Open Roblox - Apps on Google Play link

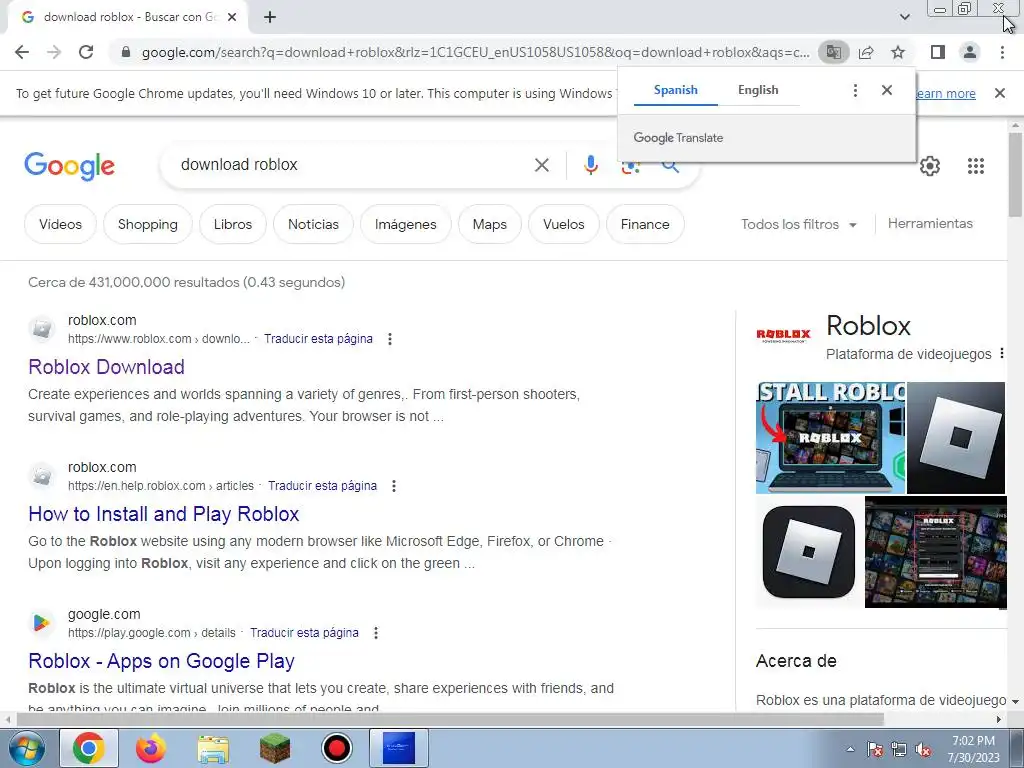(161, 661)
